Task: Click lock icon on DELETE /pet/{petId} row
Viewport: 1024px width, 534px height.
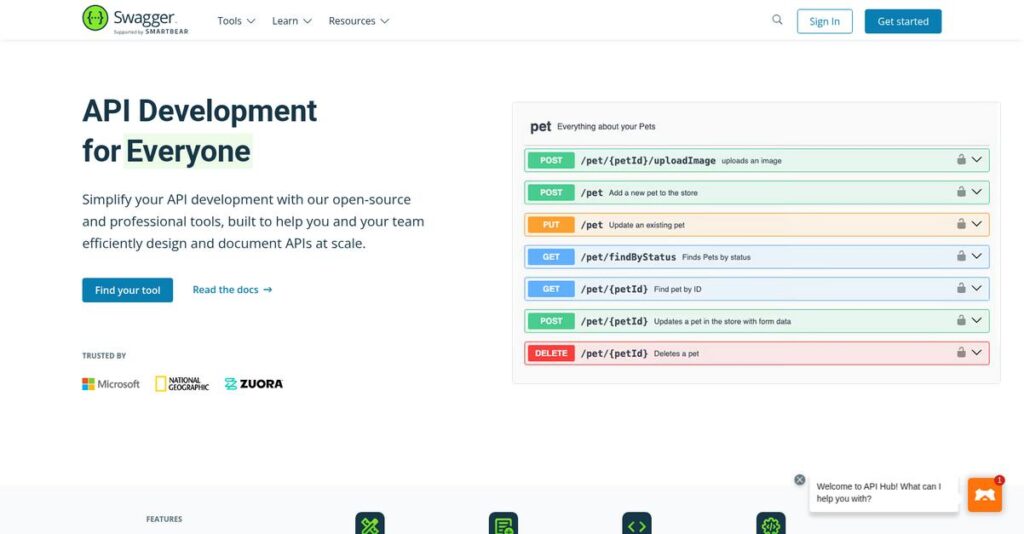Action: pyautogui.click(x=961, y=352)
